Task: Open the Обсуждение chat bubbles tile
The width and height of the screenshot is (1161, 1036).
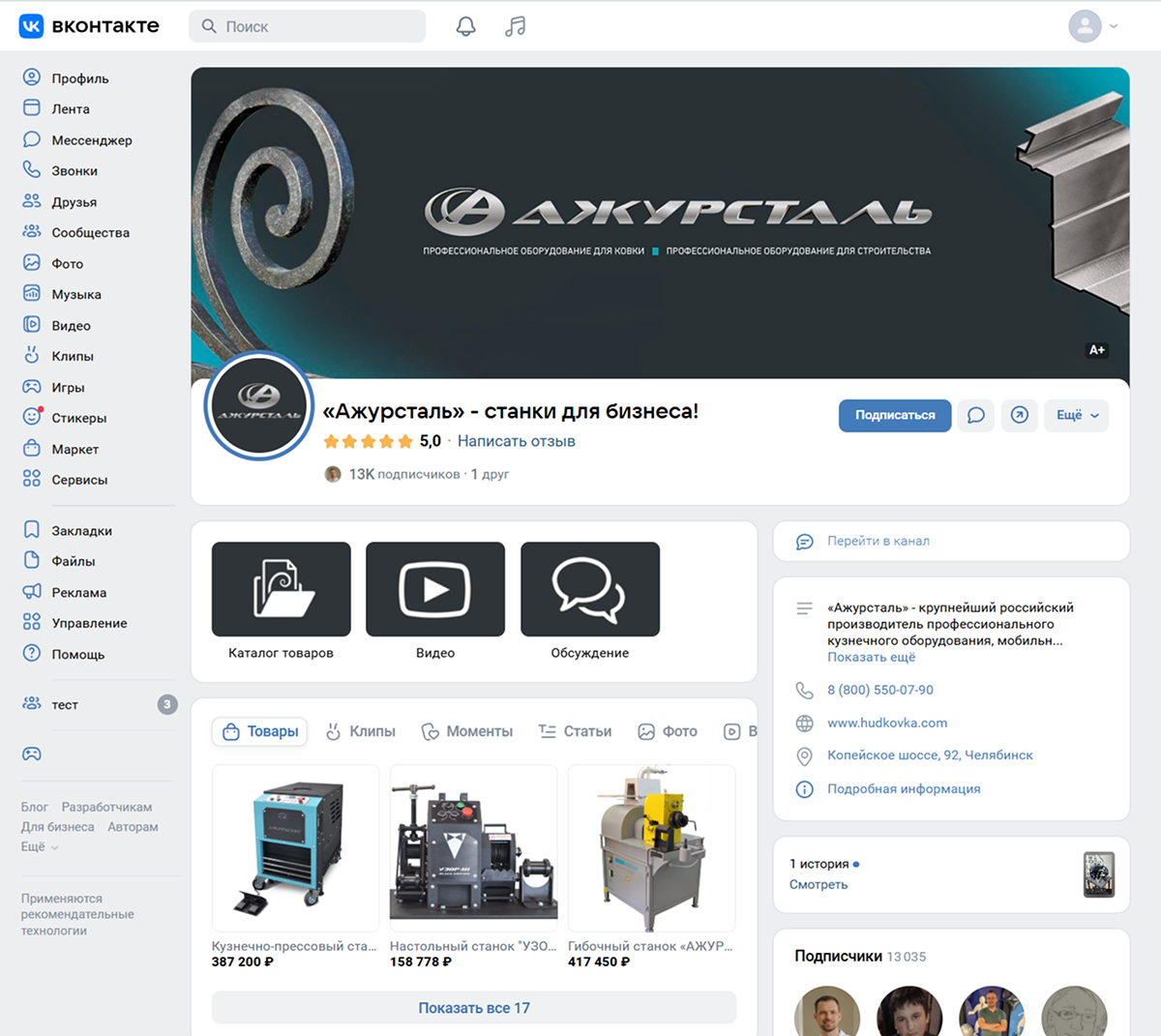Action: pyautogui.click(x=589, y=589)
